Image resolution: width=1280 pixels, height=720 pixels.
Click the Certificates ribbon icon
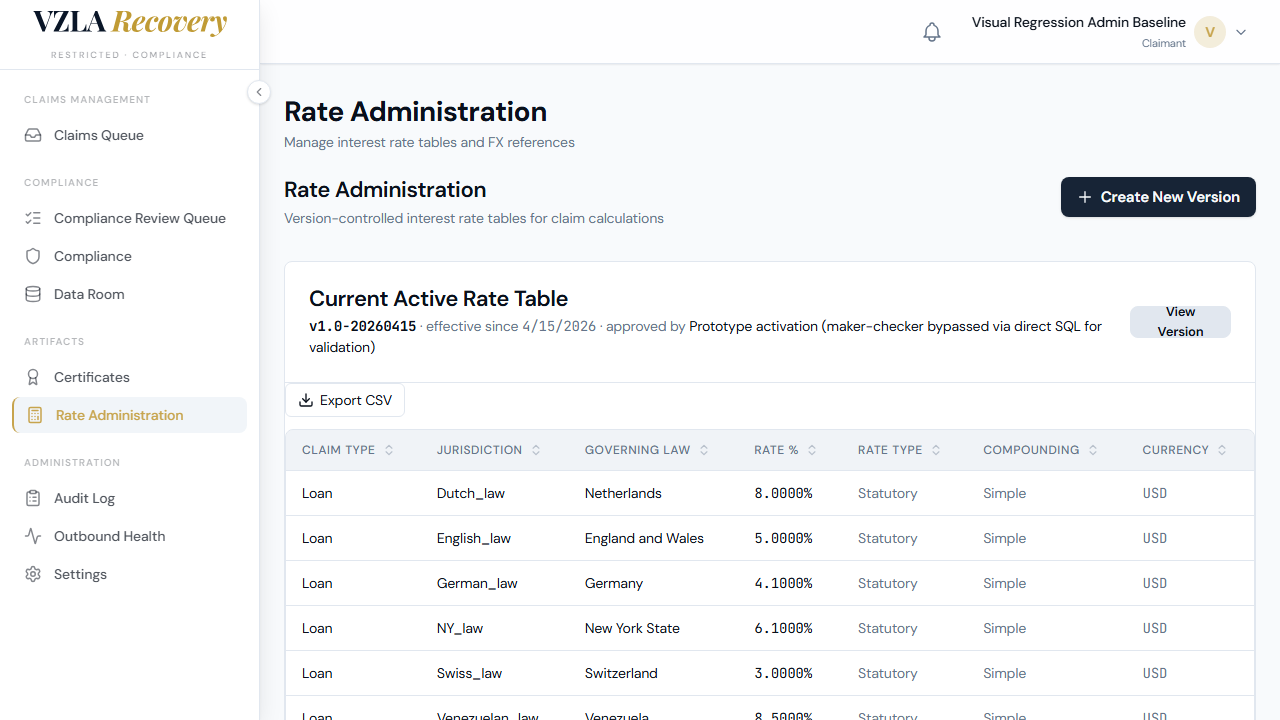[x=33, y=377]
